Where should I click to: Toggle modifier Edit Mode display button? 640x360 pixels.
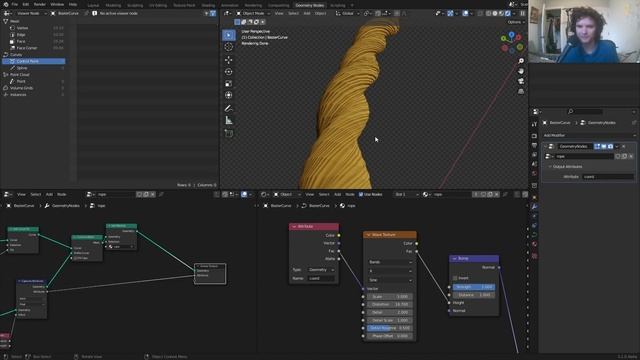coord(597,146)
